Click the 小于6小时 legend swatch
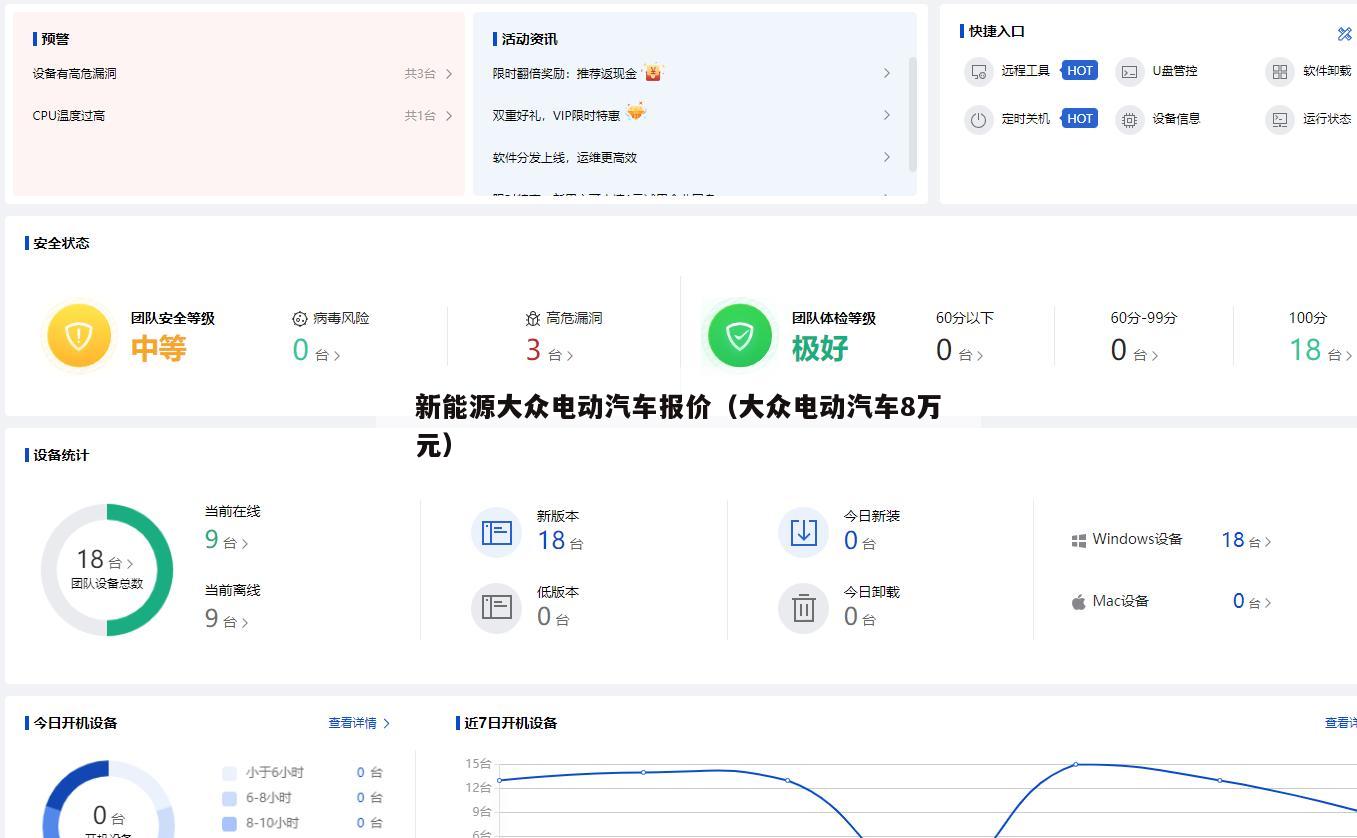Screen dimensions: 1357x838 229,773
